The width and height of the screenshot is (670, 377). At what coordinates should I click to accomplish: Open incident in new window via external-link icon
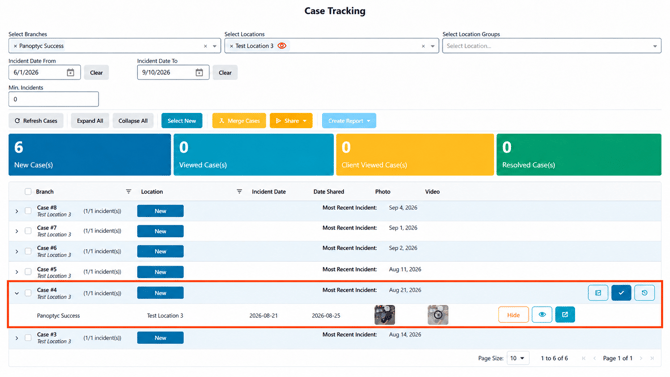(565, 315)
